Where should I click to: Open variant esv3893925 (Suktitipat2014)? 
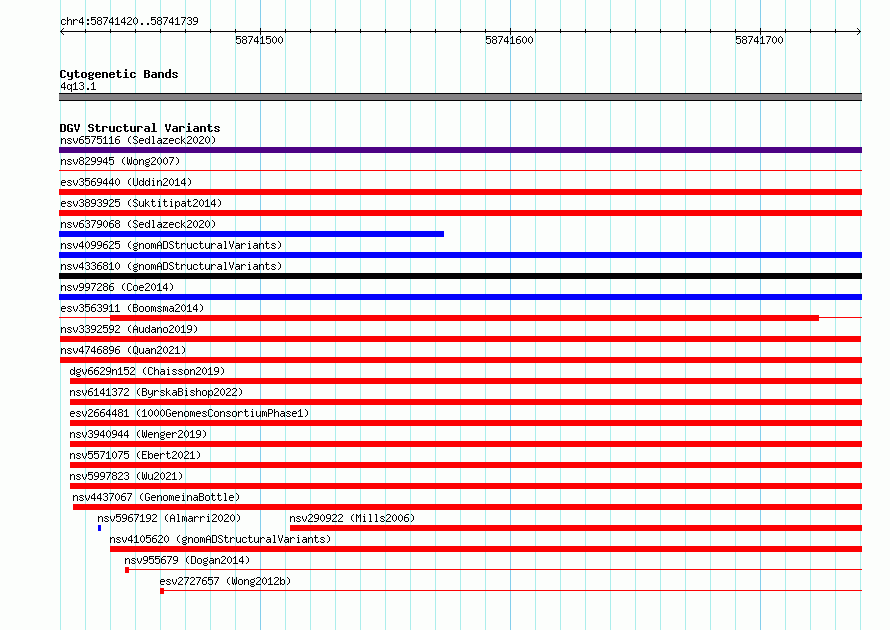point(141,203)
